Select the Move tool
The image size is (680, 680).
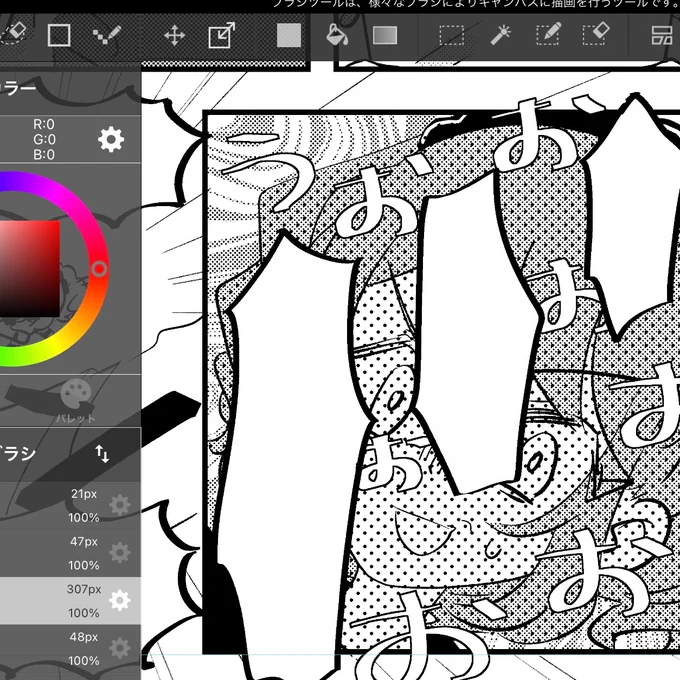tap(174, 35)
